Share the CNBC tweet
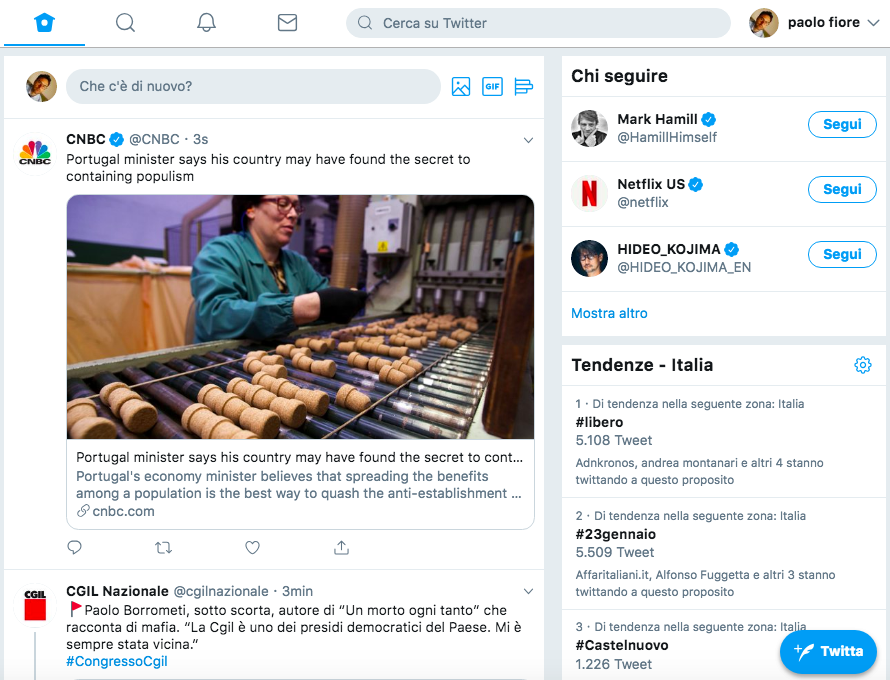Image resolution: width=890 pixels, height=680 pixels. (x=341, y=547)
